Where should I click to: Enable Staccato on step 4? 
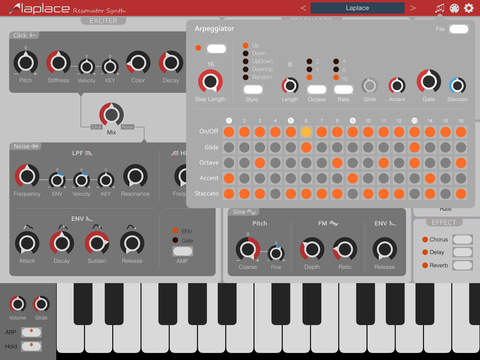[x=275, y=194]
